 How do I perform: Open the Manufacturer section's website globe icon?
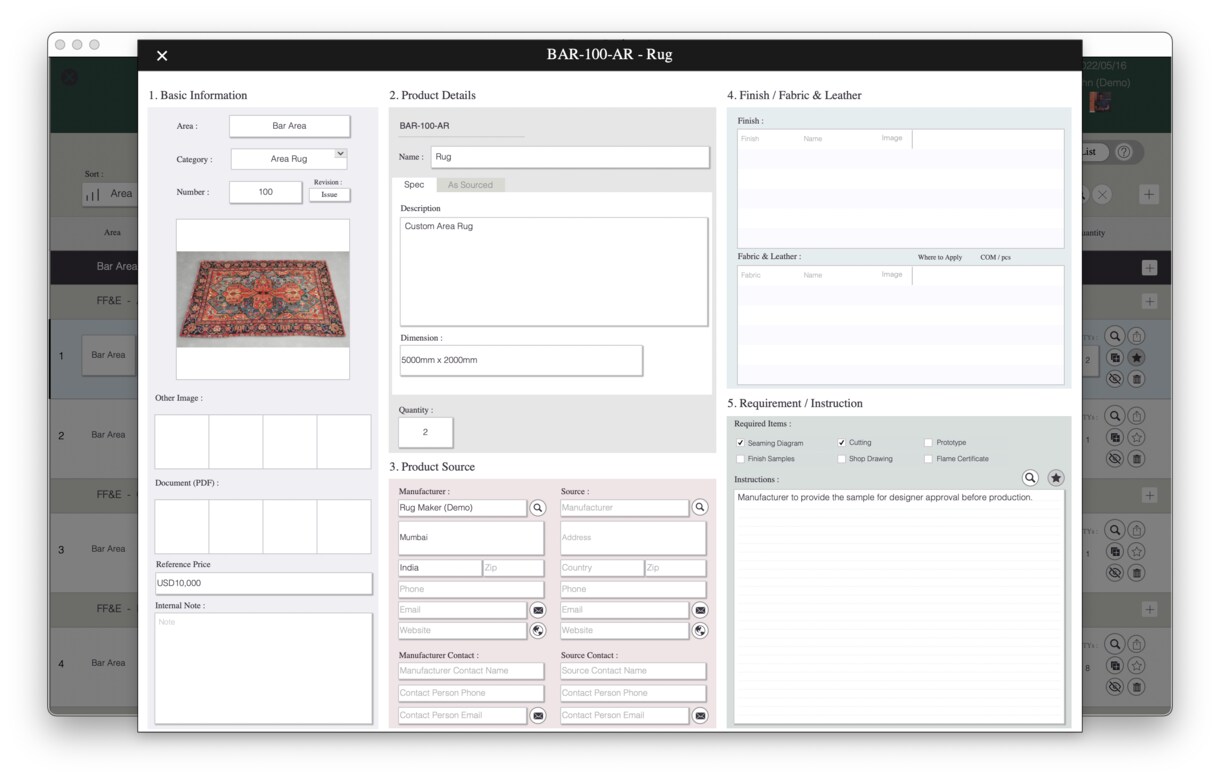tap(538, 631)
